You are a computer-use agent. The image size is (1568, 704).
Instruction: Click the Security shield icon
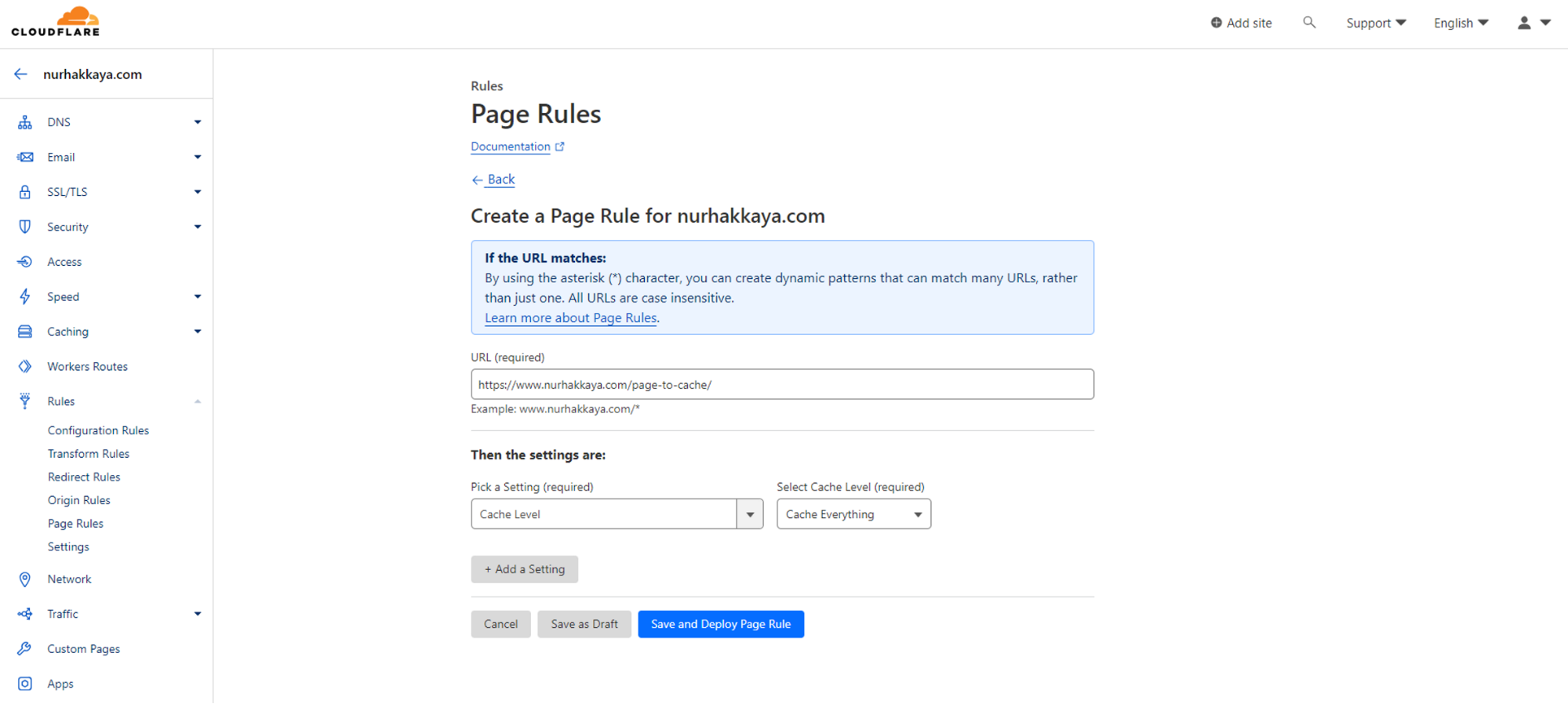[x=25, y=227]
